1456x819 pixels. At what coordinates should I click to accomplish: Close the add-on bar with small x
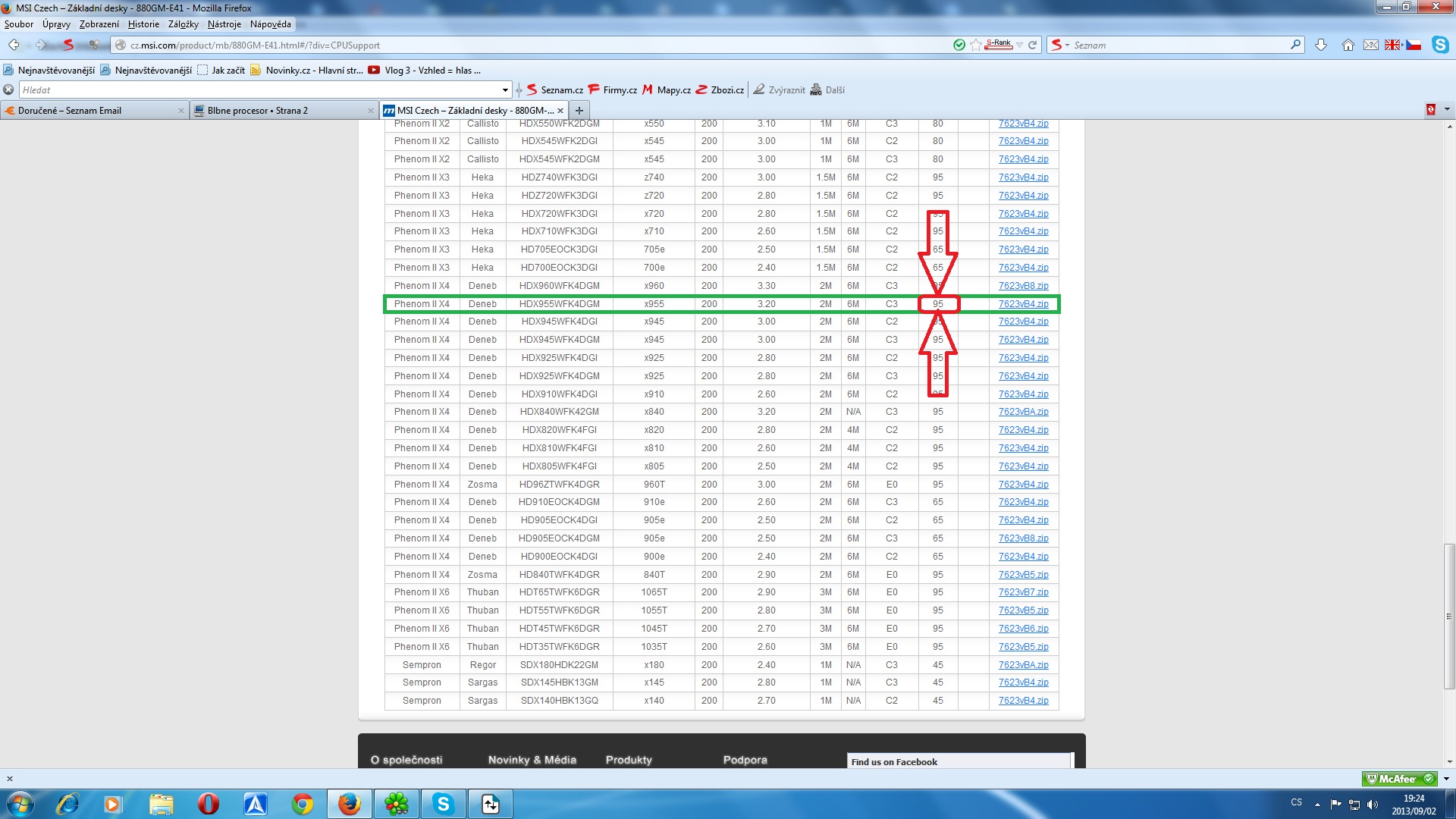(10, 779)
